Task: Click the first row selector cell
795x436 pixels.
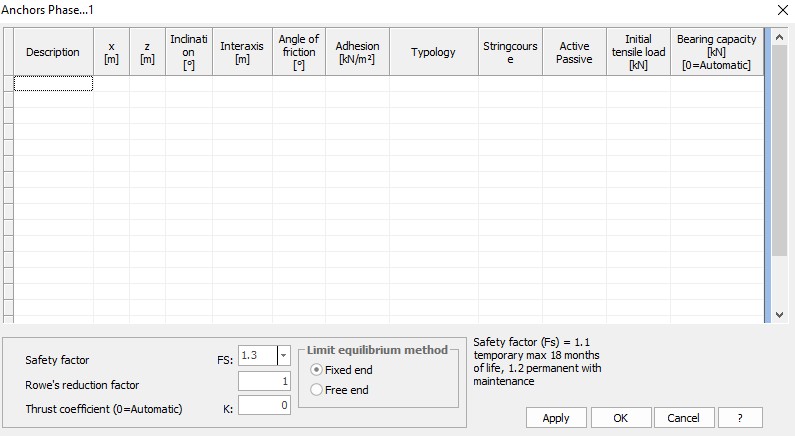Action: coord(8,84)
